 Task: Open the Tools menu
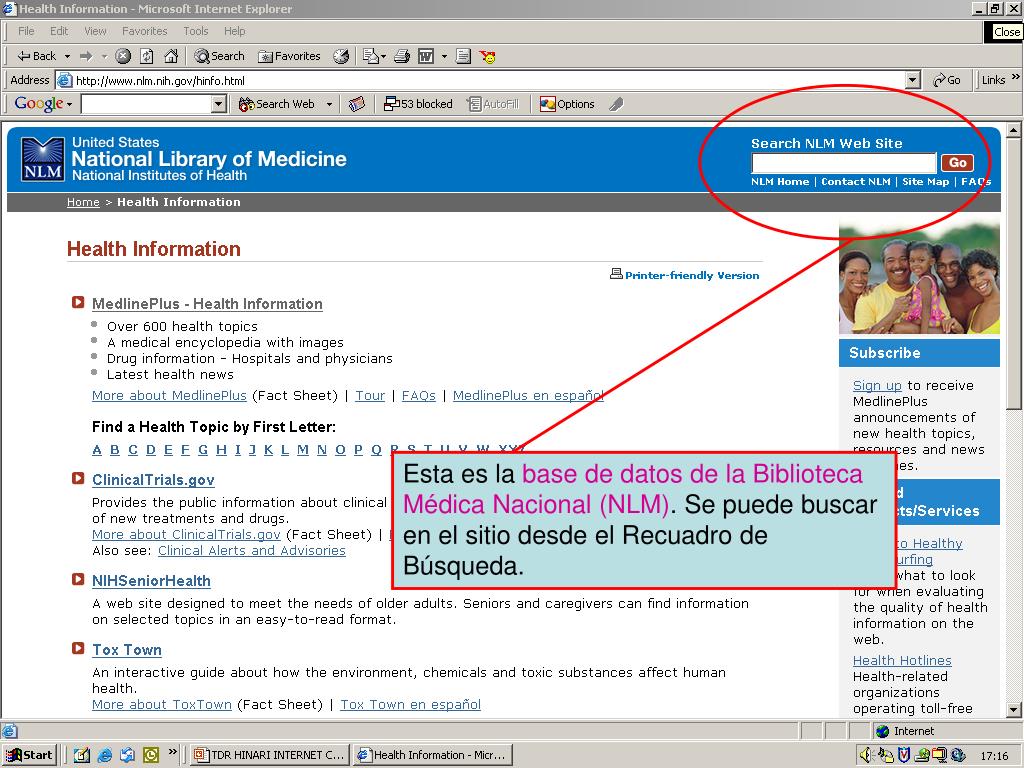pyautogui.click(x=195, y=31)
